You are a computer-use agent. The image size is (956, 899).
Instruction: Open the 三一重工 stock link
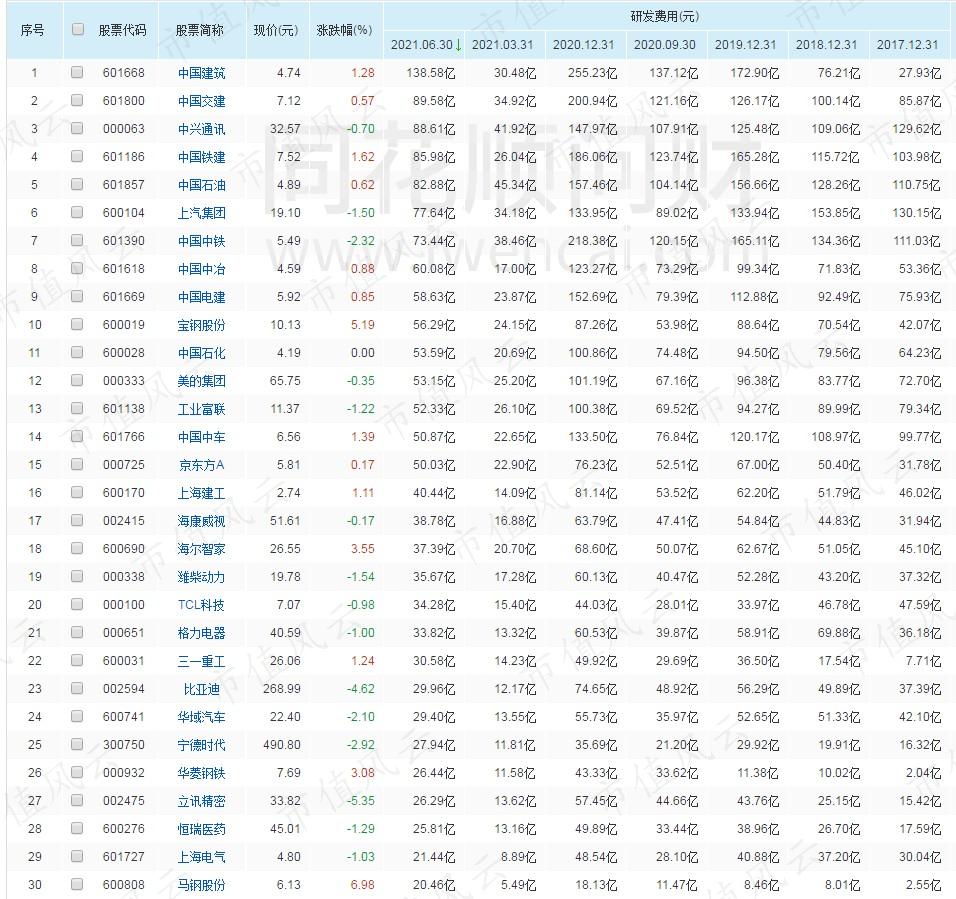point(201,661)
